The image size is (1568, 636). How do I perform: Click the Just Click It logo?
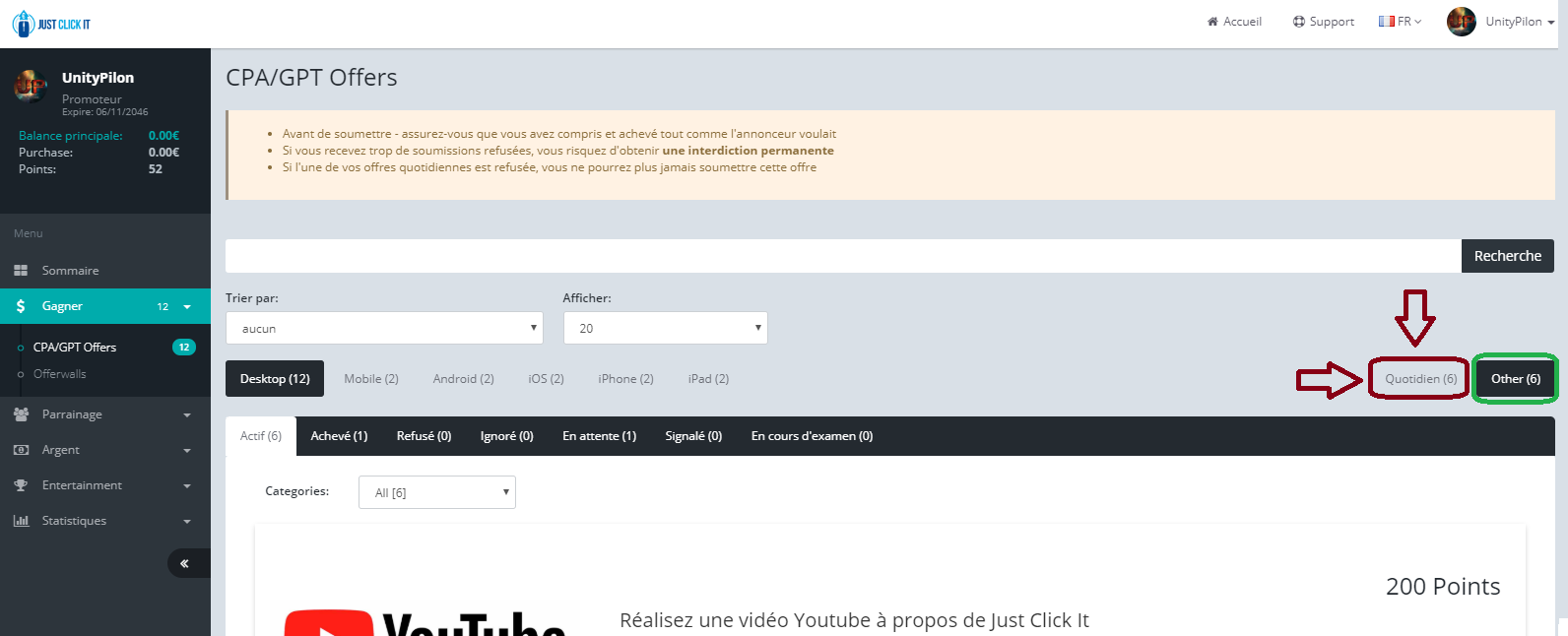tap(51, 24)
